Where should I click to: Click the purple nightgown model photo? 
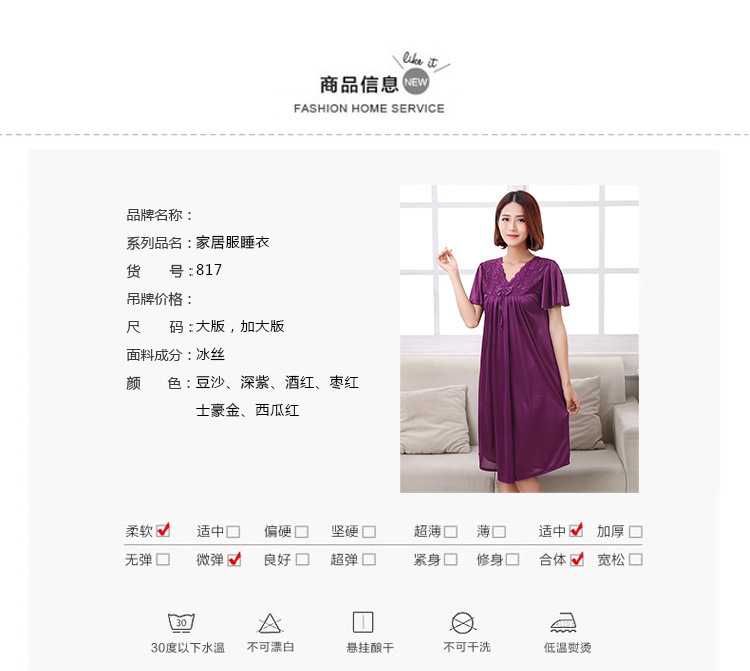(x=519, y=339)
